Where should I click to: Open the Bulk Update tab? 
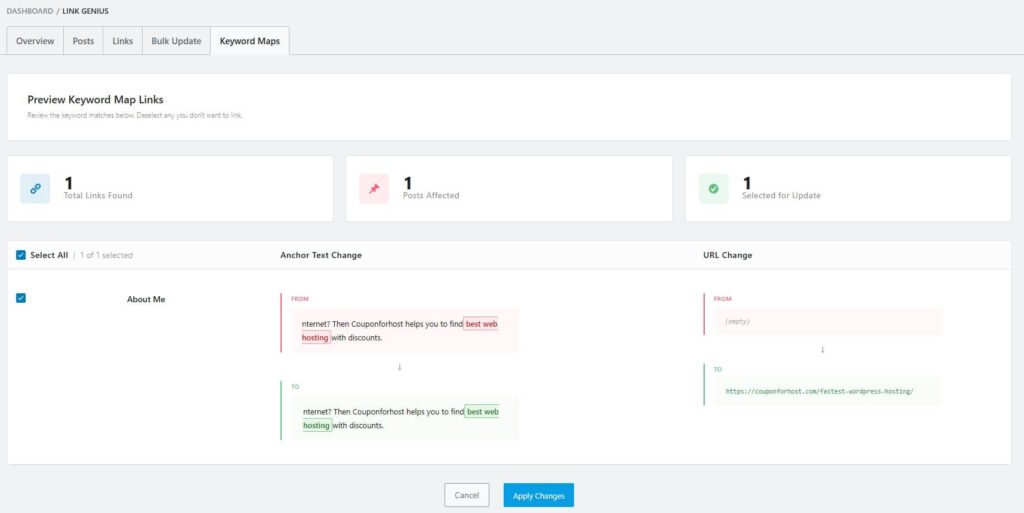[x=176, y=41]
